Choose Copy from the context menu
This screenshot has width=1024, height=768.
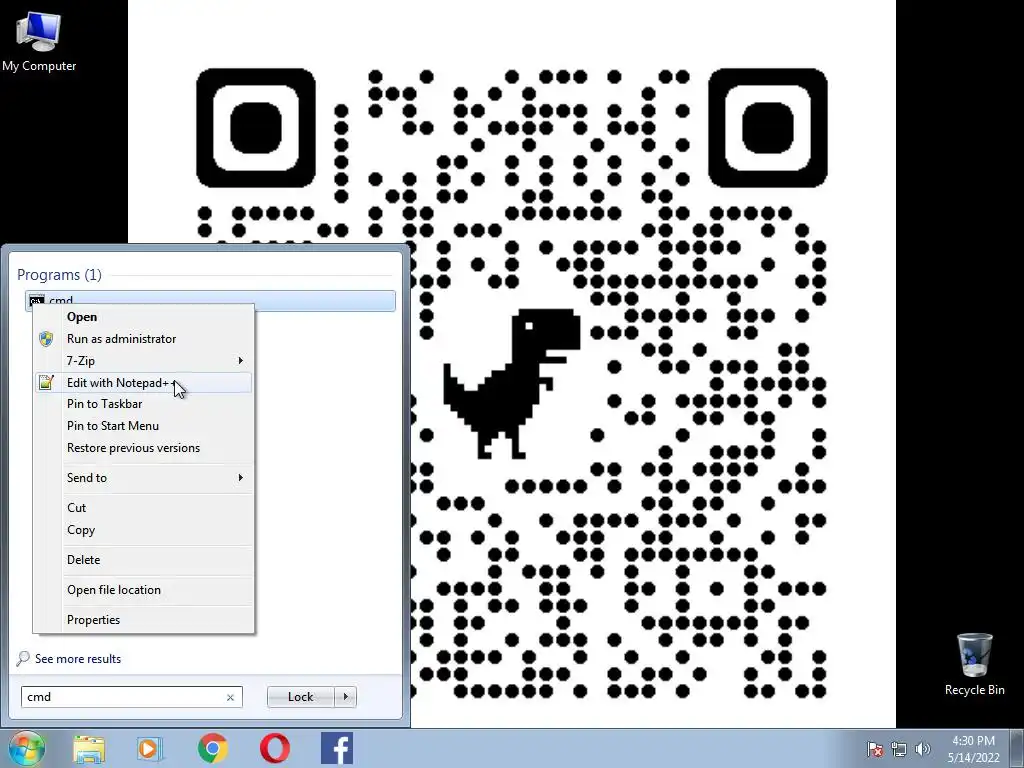143,530
